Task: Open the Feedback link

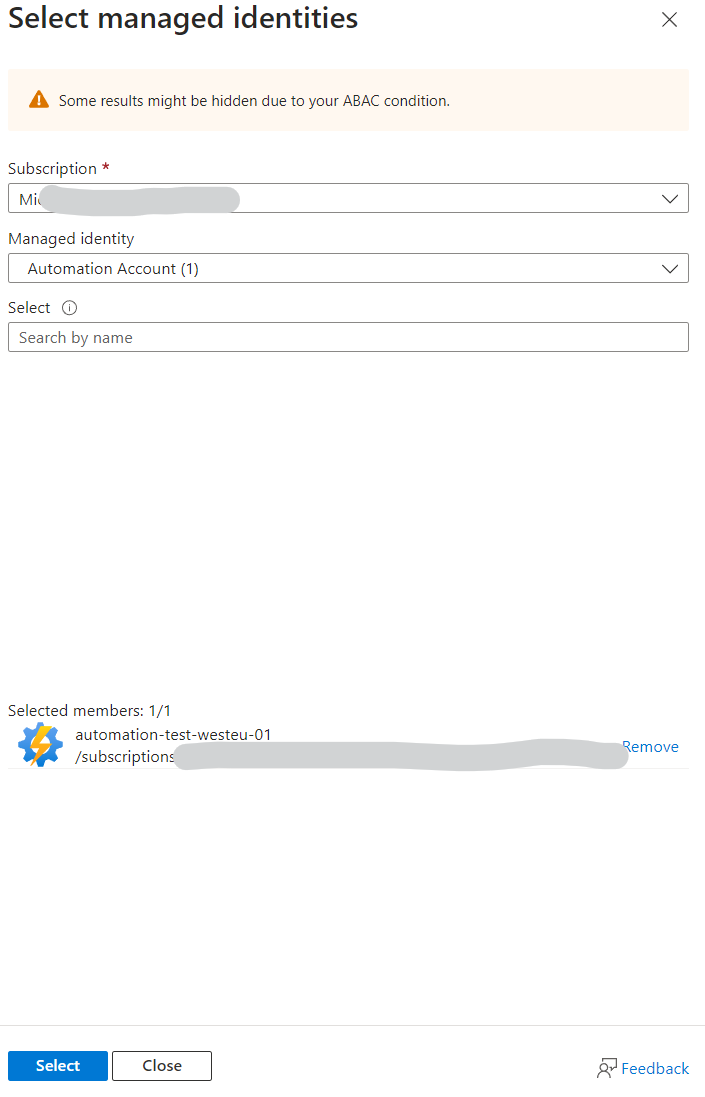Action: [x=655, y=1068]
